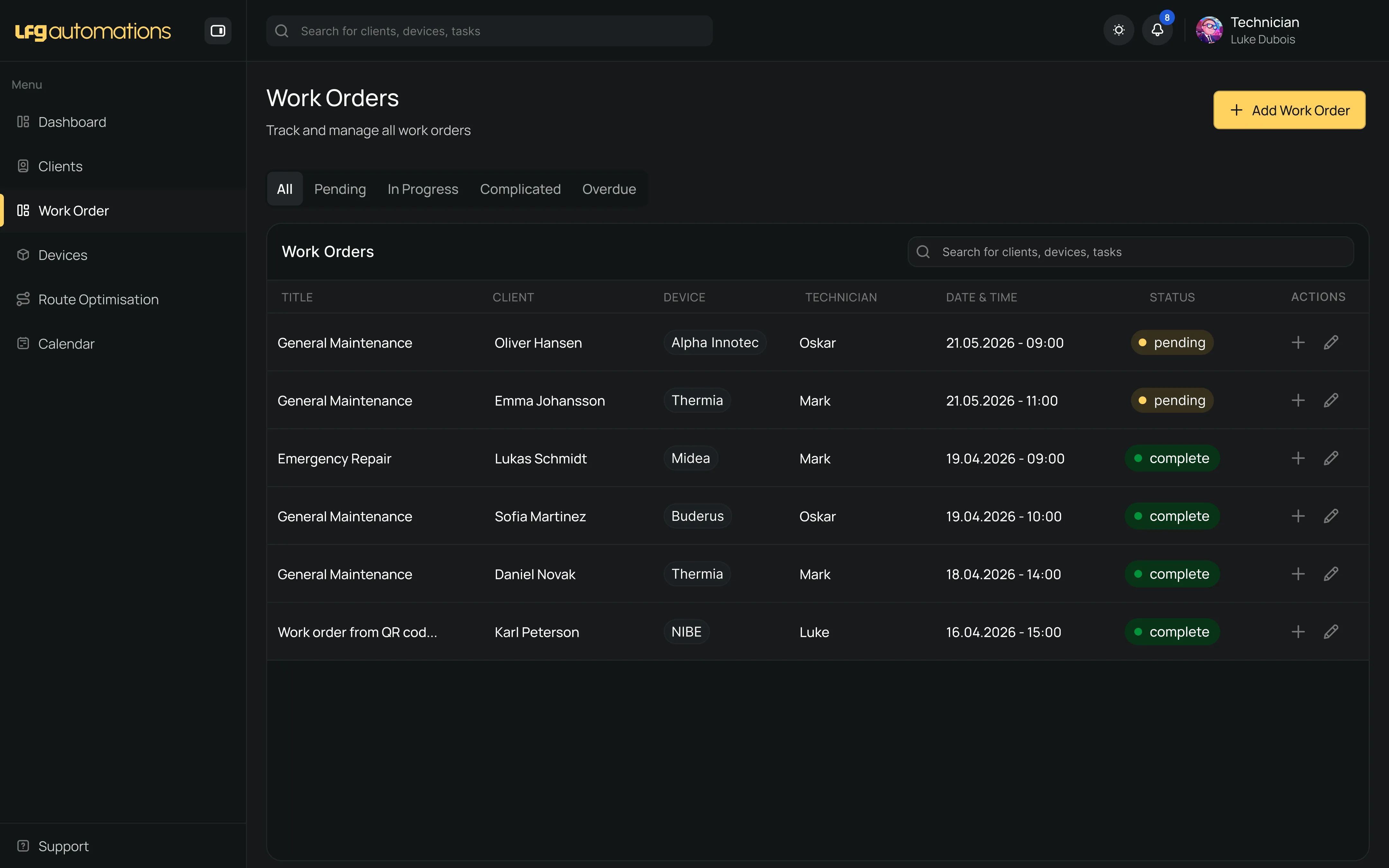Click the TECHNICIAN column header

(x=841, y=297)
